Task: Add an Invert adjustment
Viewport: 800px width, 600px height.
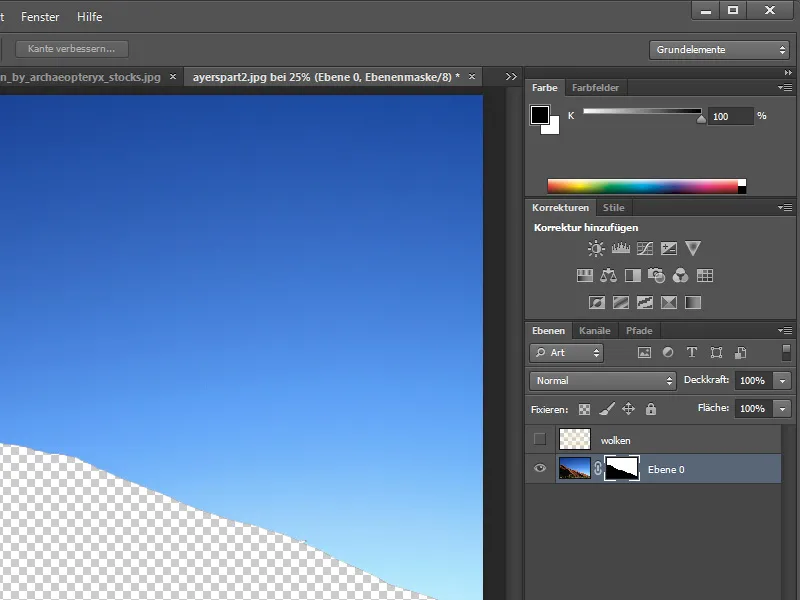Action: tap(596, 303)
